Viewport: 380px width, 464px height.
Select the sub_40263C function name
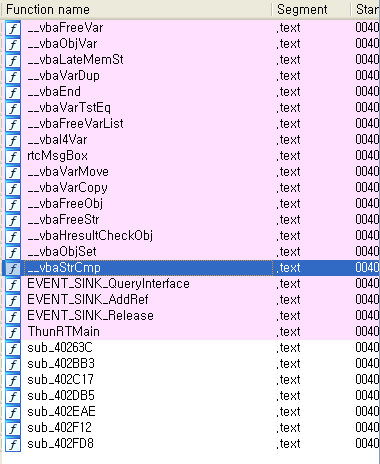tap(60, 348)
